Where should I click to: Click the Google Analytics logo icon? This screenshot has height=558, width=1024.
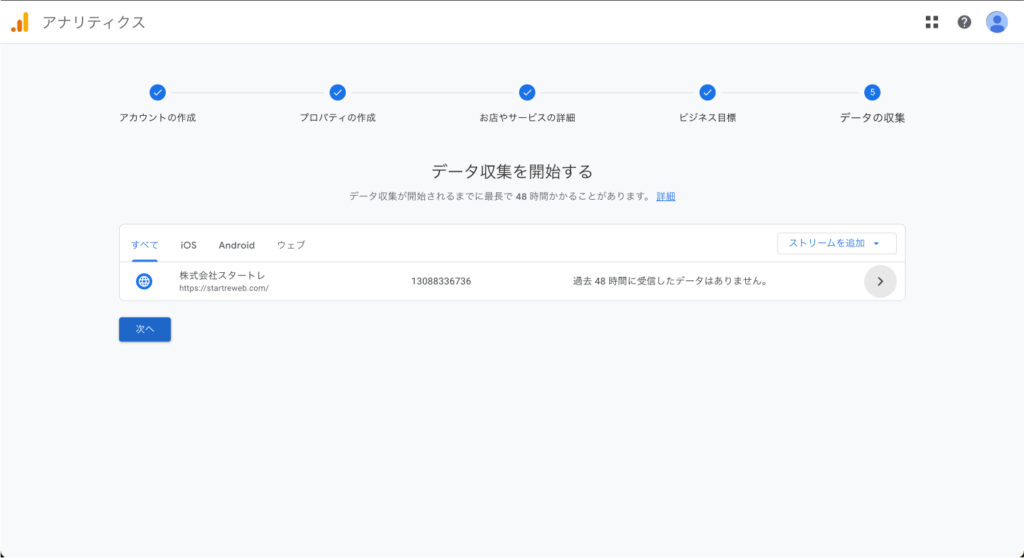(x=20, y=22)
